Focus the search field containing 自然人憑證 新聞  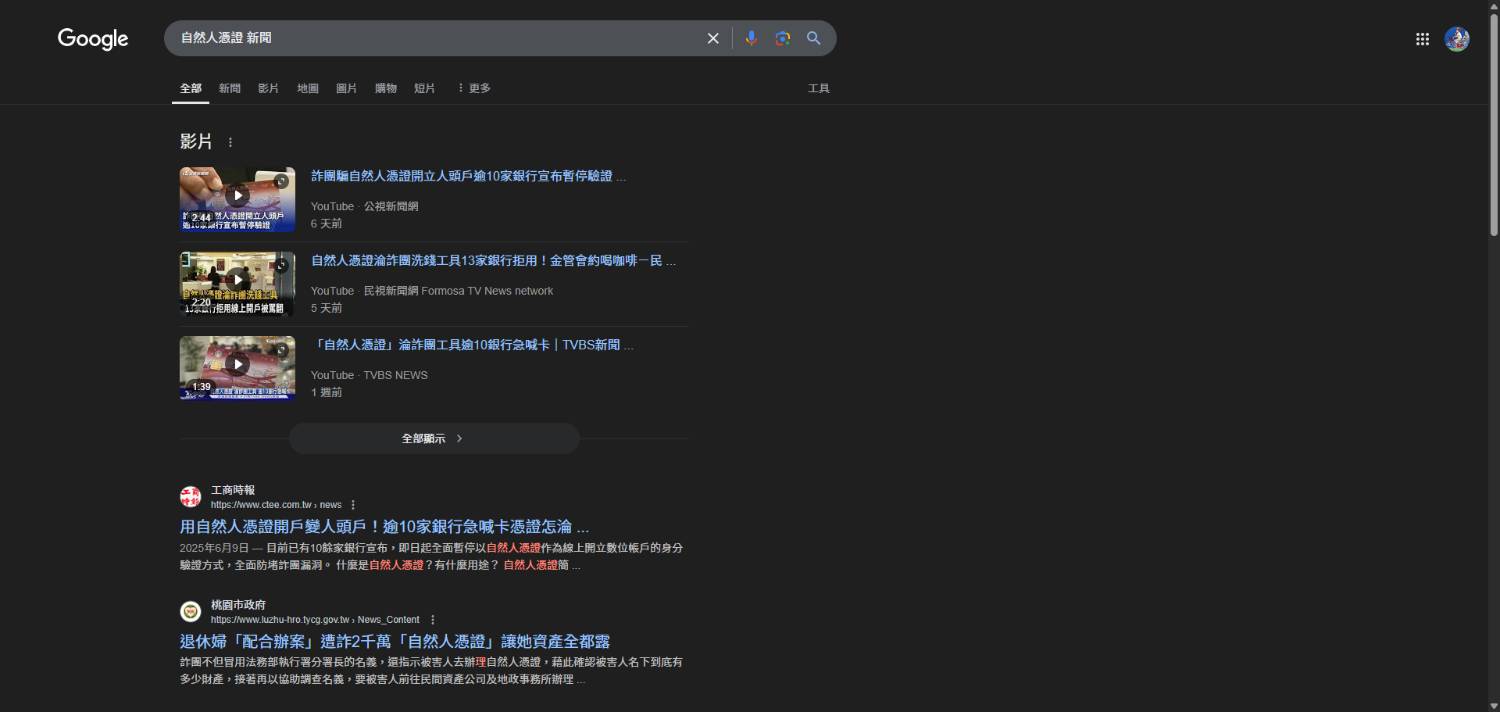(435, 38)
